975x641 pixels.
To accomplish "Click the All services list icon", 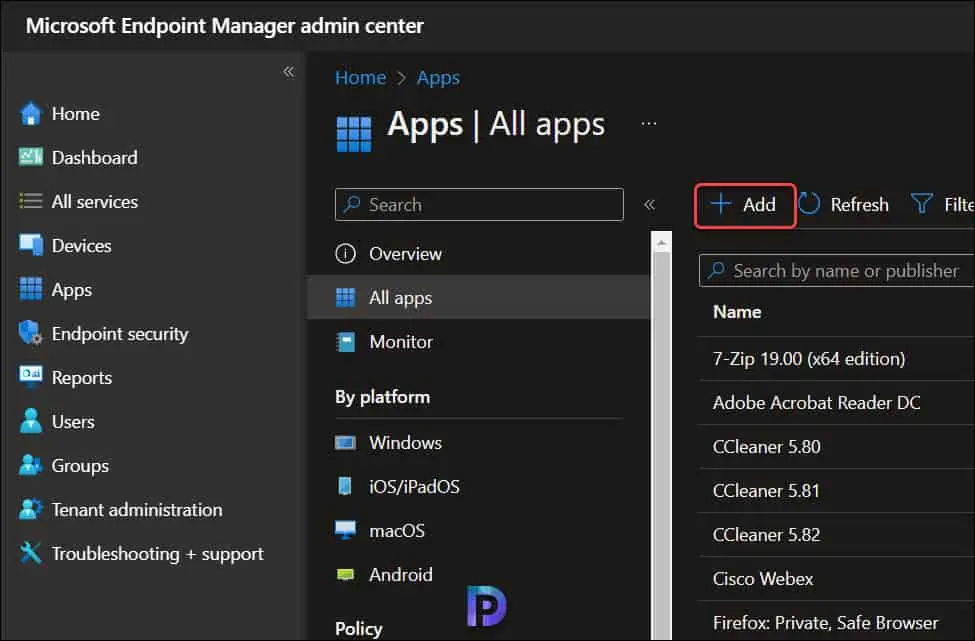I will 30,201.
